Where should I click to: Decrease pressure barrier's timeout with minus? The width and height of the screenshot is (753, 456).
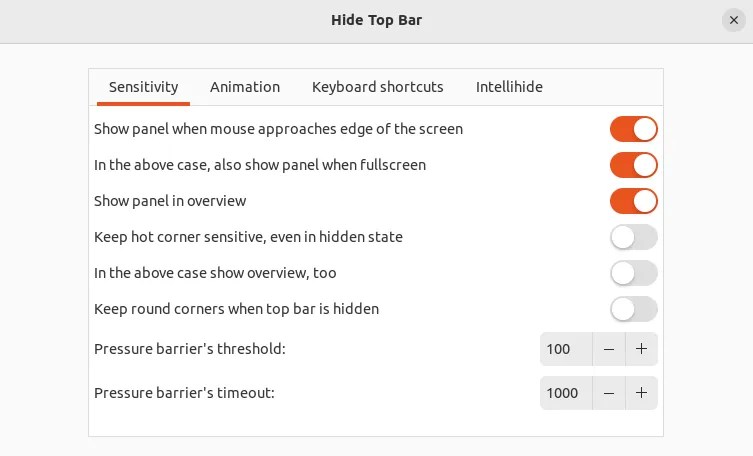coord(609,393)
